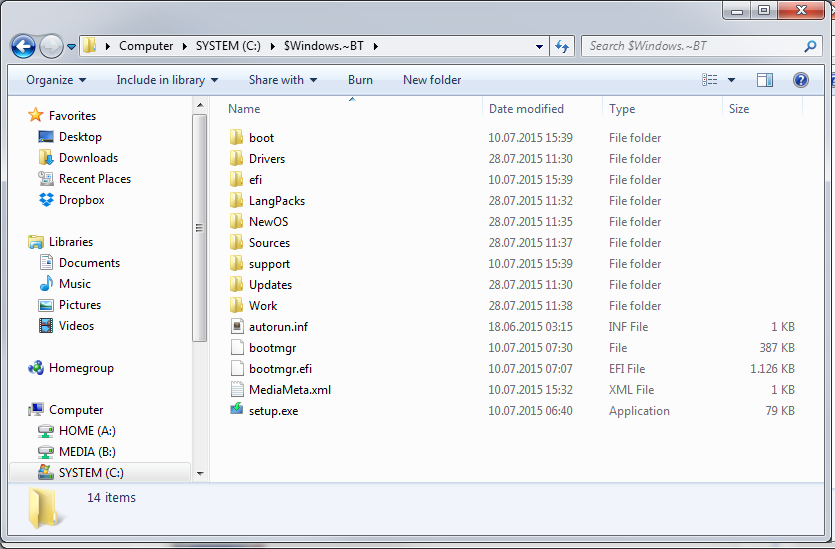Select the MediaMeta.xml file icon
Screen dimensions: 835x549
(x=236, y=390)
